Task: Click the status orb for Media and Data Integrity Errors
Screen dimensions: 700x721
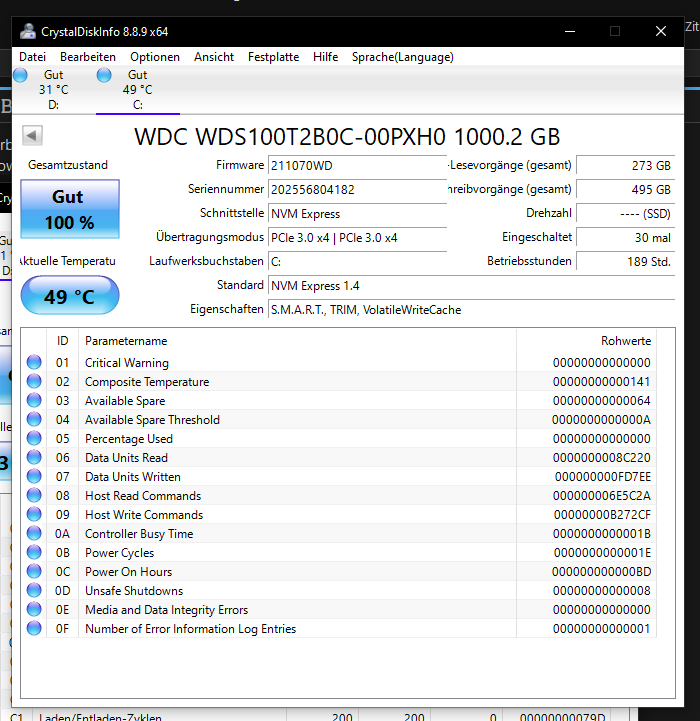Action: 34,609
